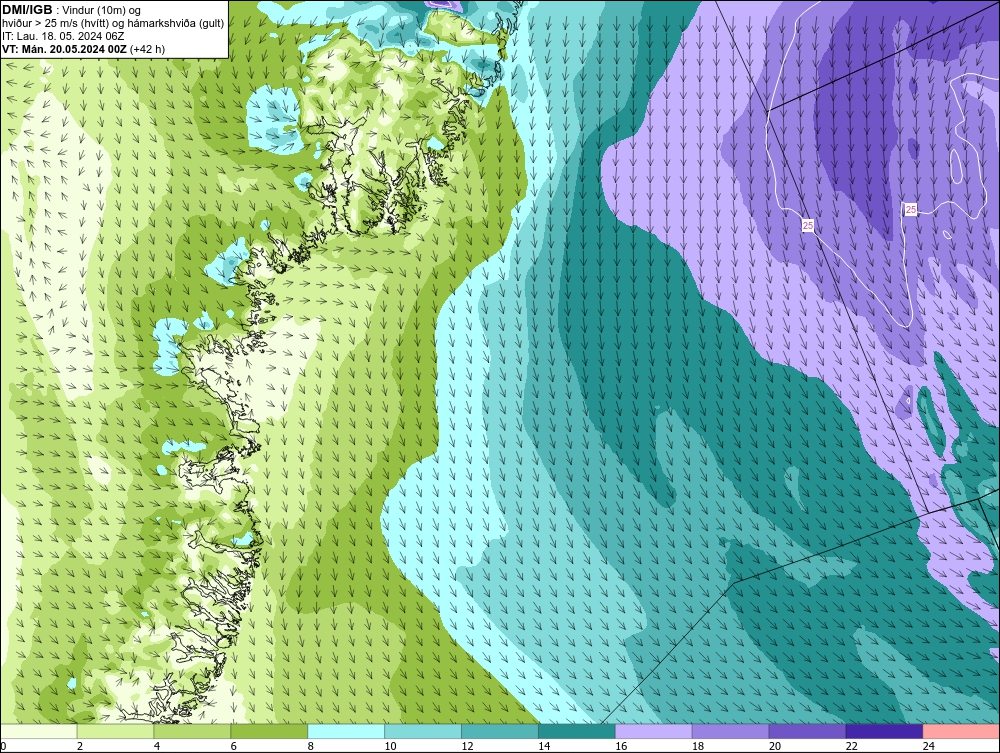The width and height of the screenshot is (1000, 753).
Task: Click the green 4-6 m/s legend swatch
Action: click(192, 731)
